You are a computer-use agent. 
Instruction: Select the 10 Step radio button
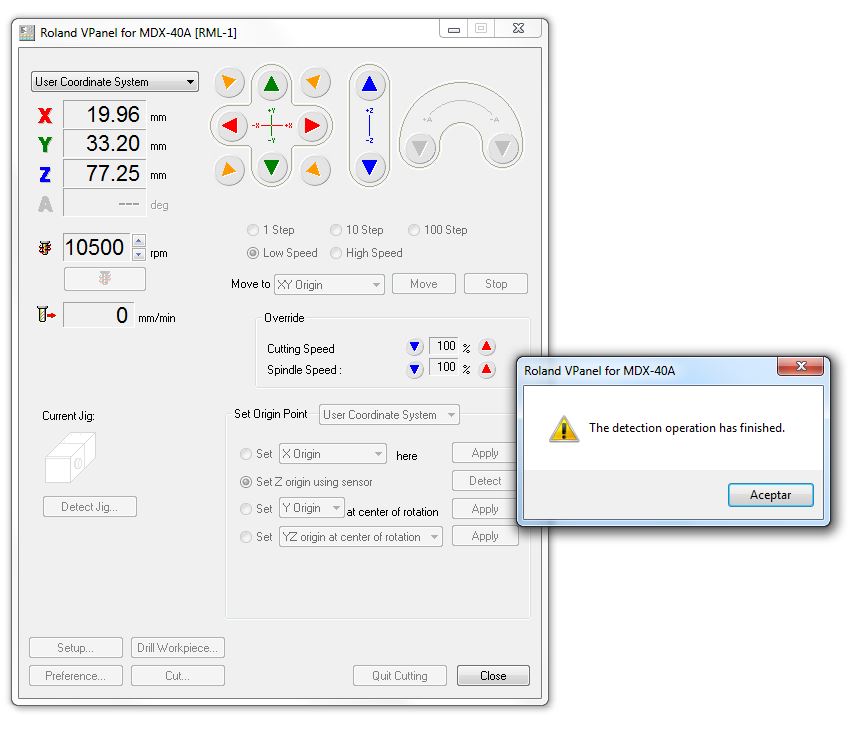pos(336,230)
